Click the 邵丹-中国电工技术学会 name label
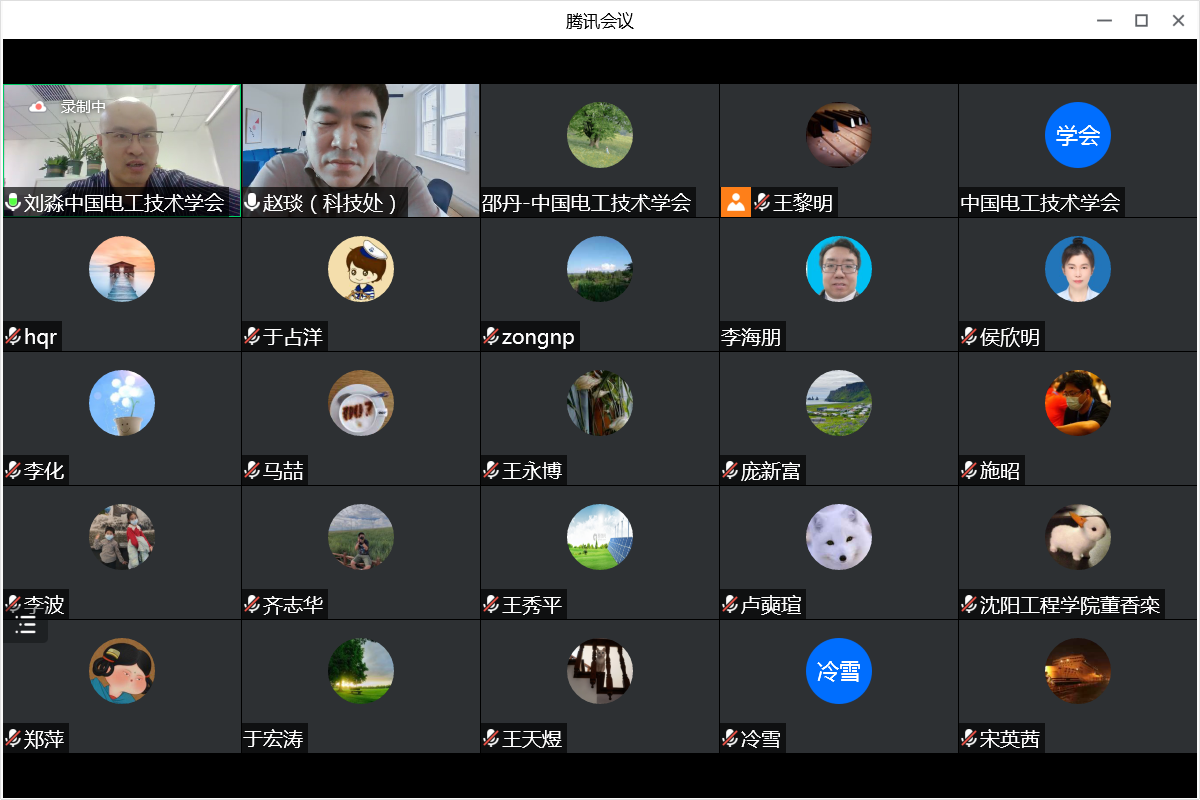 [587, 203]
